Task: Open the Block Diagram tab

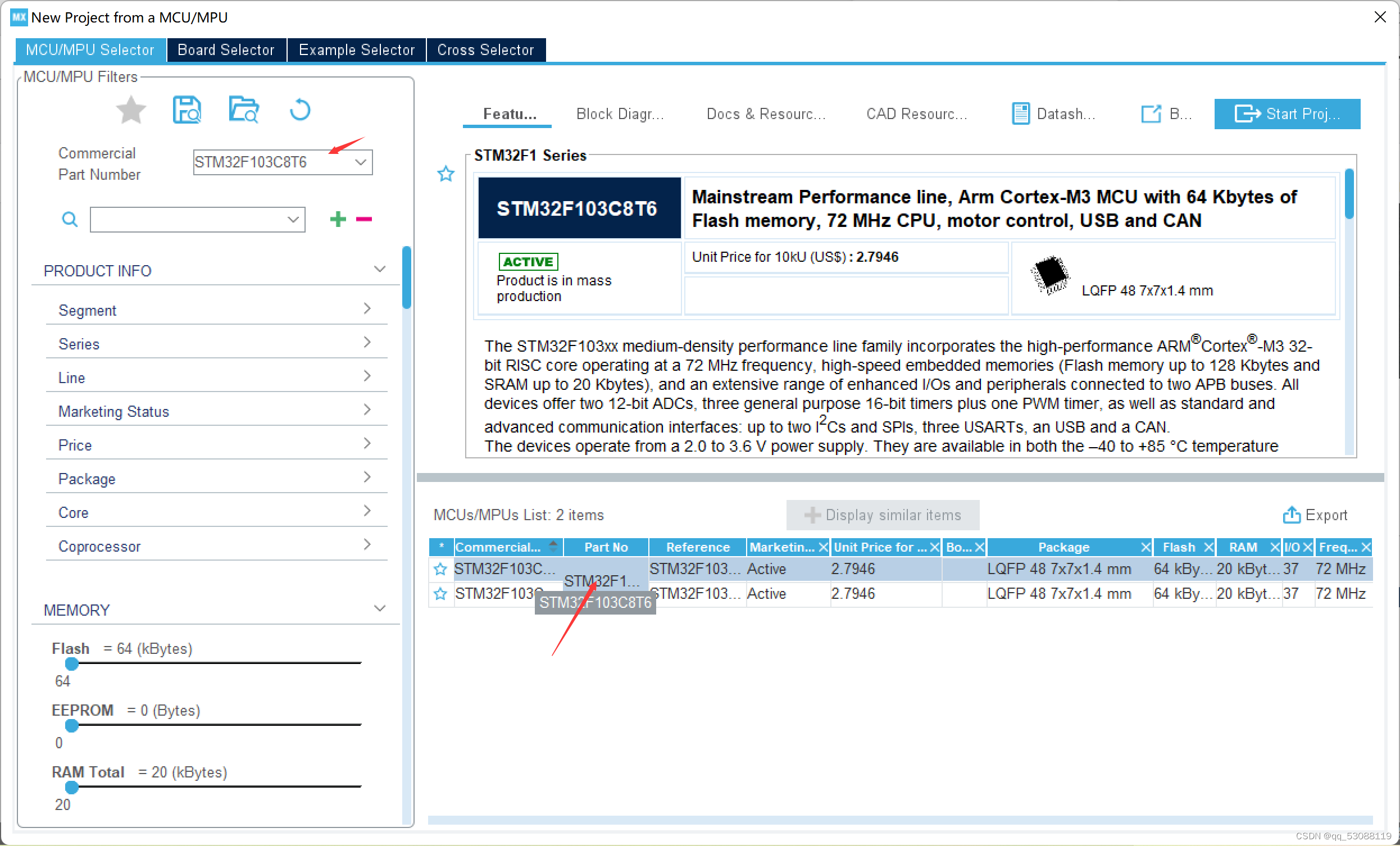Action: click(620, 113)
